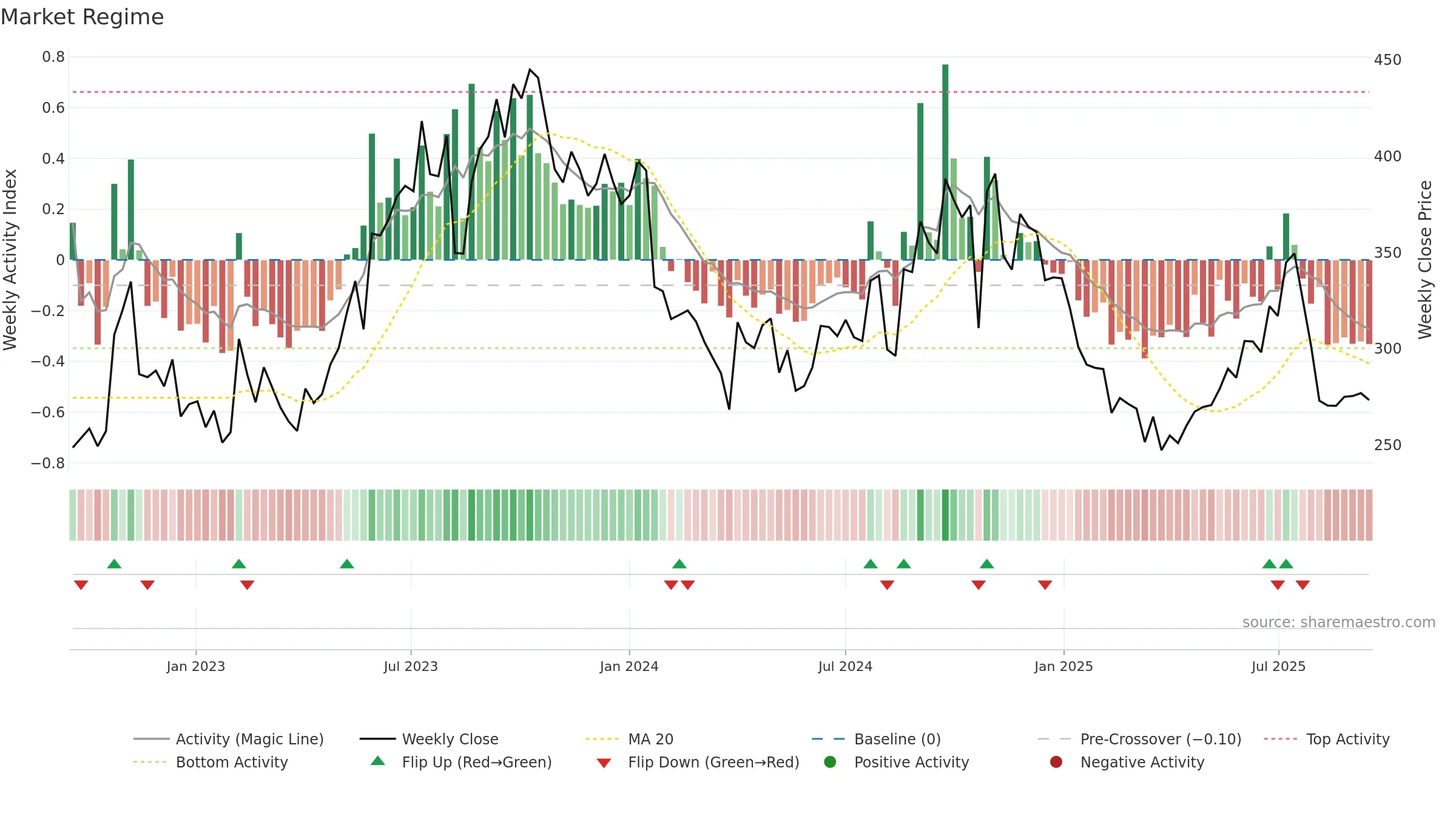The width and height of the screenshot is (1456, 819).
Task: Toggle MA 20 legend entry
Action: (629, 739)
